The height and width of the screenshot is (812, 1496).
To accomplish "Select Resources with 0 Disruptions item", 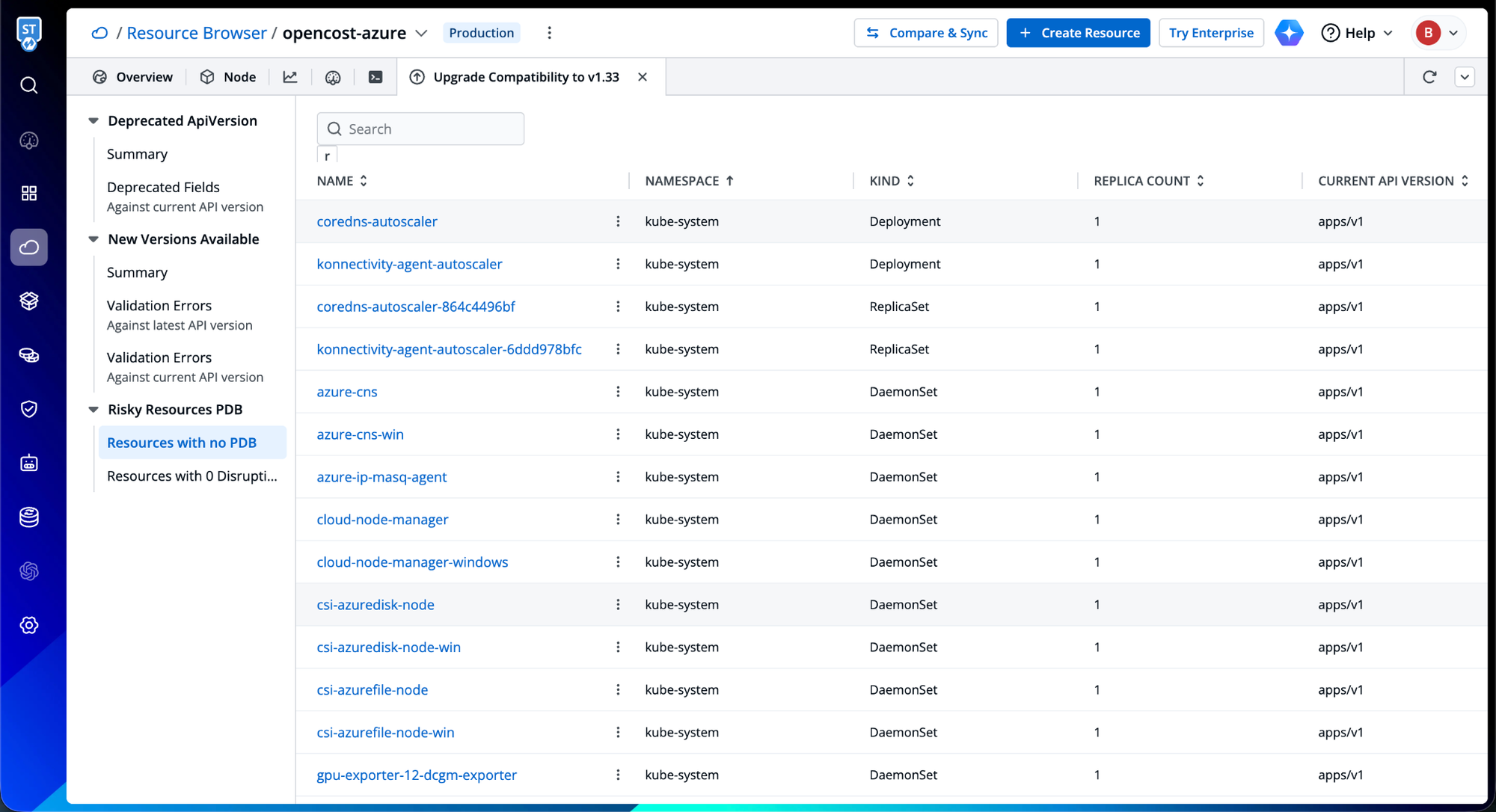I will point(191,476).
